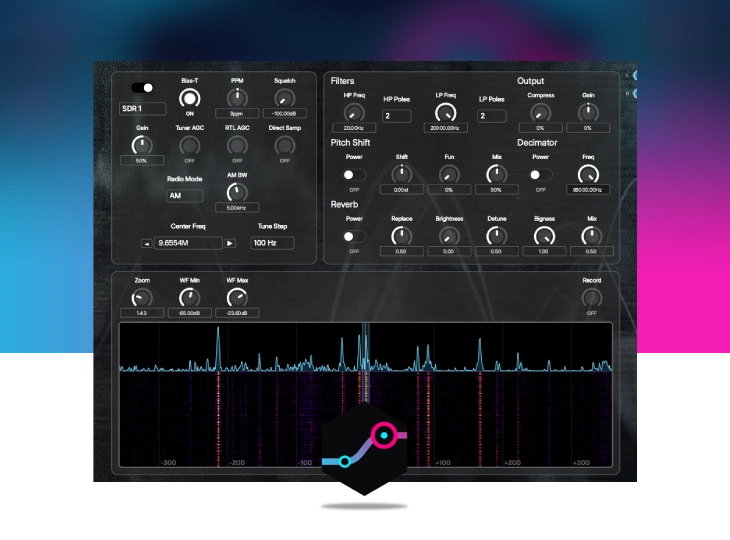Click the Pitch Shift Mix knob

click(x=496, y=175)
